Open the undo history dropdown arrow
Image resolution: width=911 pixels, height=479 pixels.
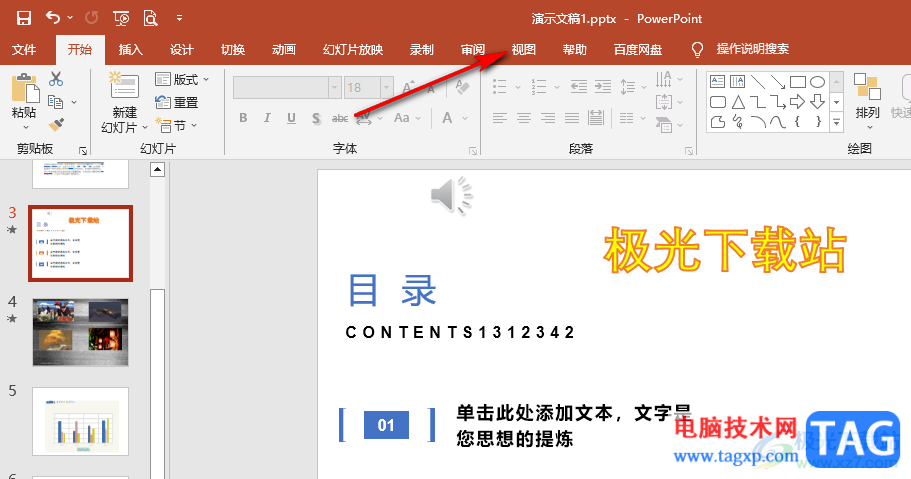[70, 18]
